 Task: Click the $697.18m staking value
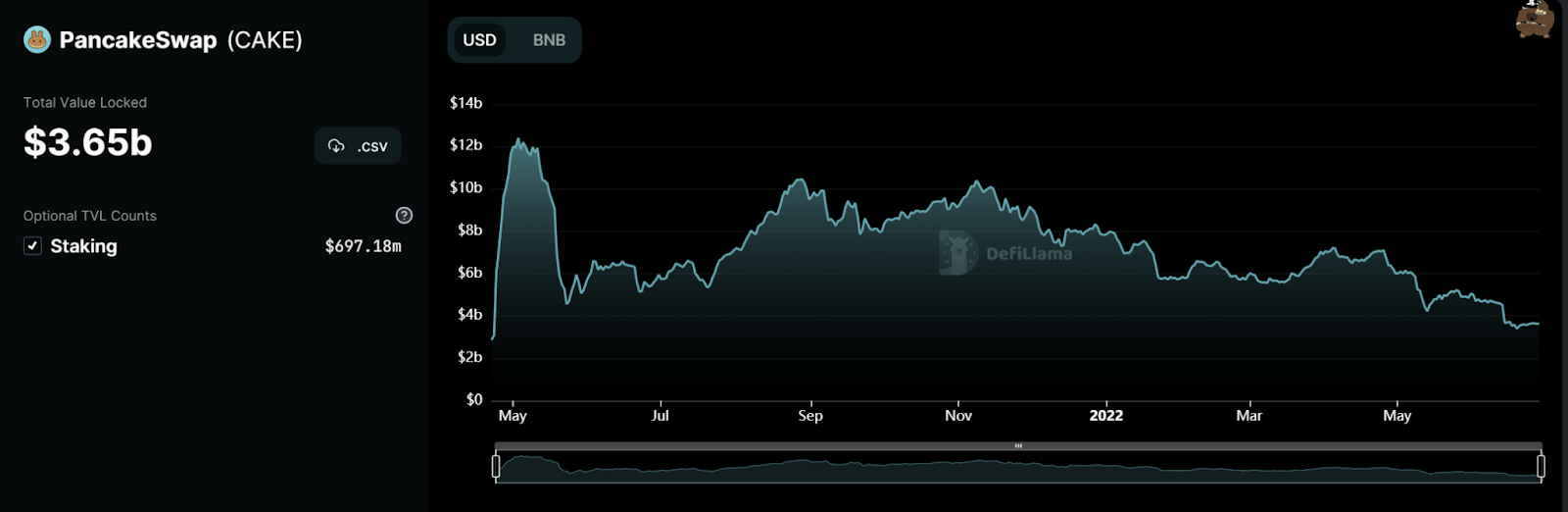pos(364,246)
